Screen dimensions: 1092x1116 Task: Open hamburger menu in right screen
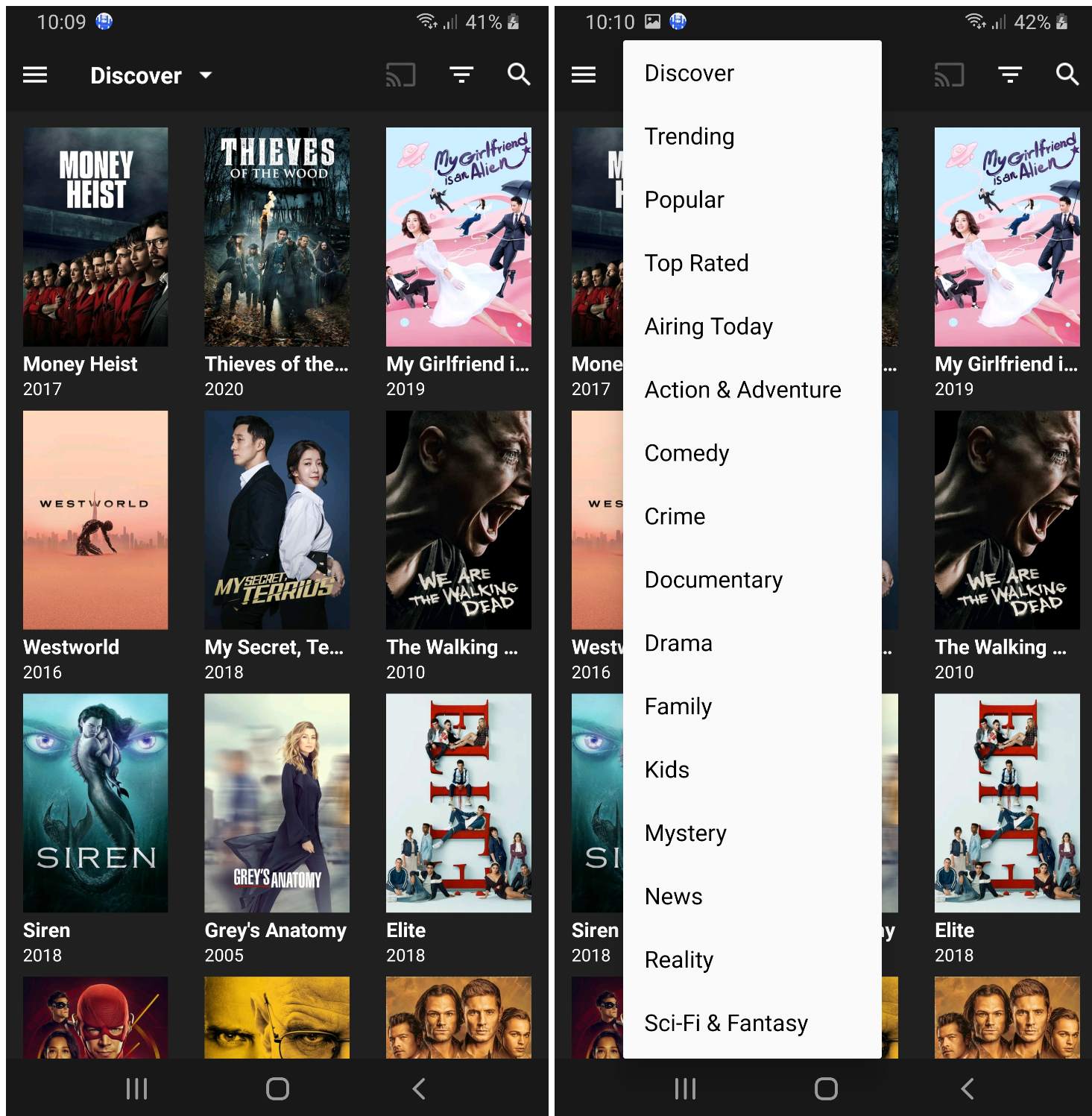tap(584, 75)
